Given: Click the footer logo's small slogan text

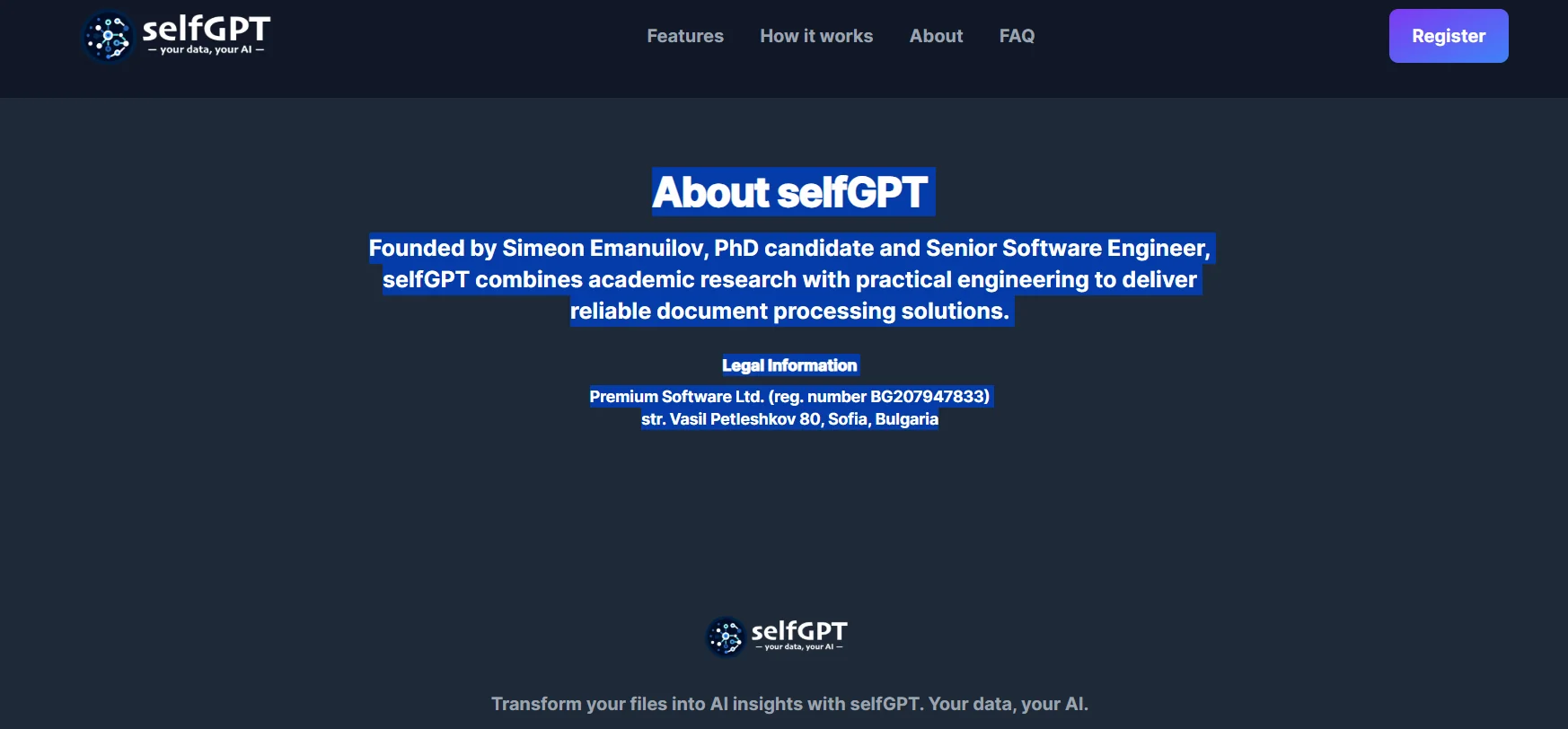Looking at the screenshot, I should (x=798, y=647).
